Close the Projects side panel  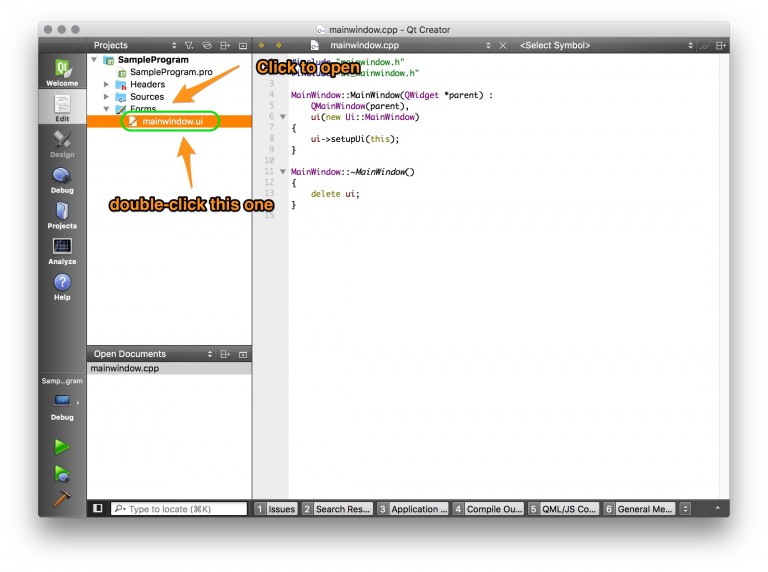point(243,46)
